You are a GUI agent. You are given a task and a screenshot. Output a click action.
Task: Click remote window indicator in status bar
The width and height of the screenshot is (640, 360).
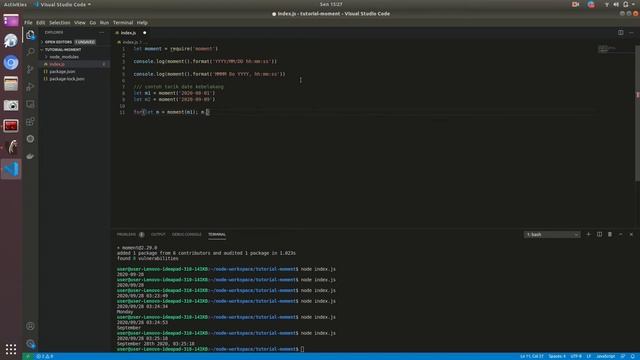tap(28, 356)
